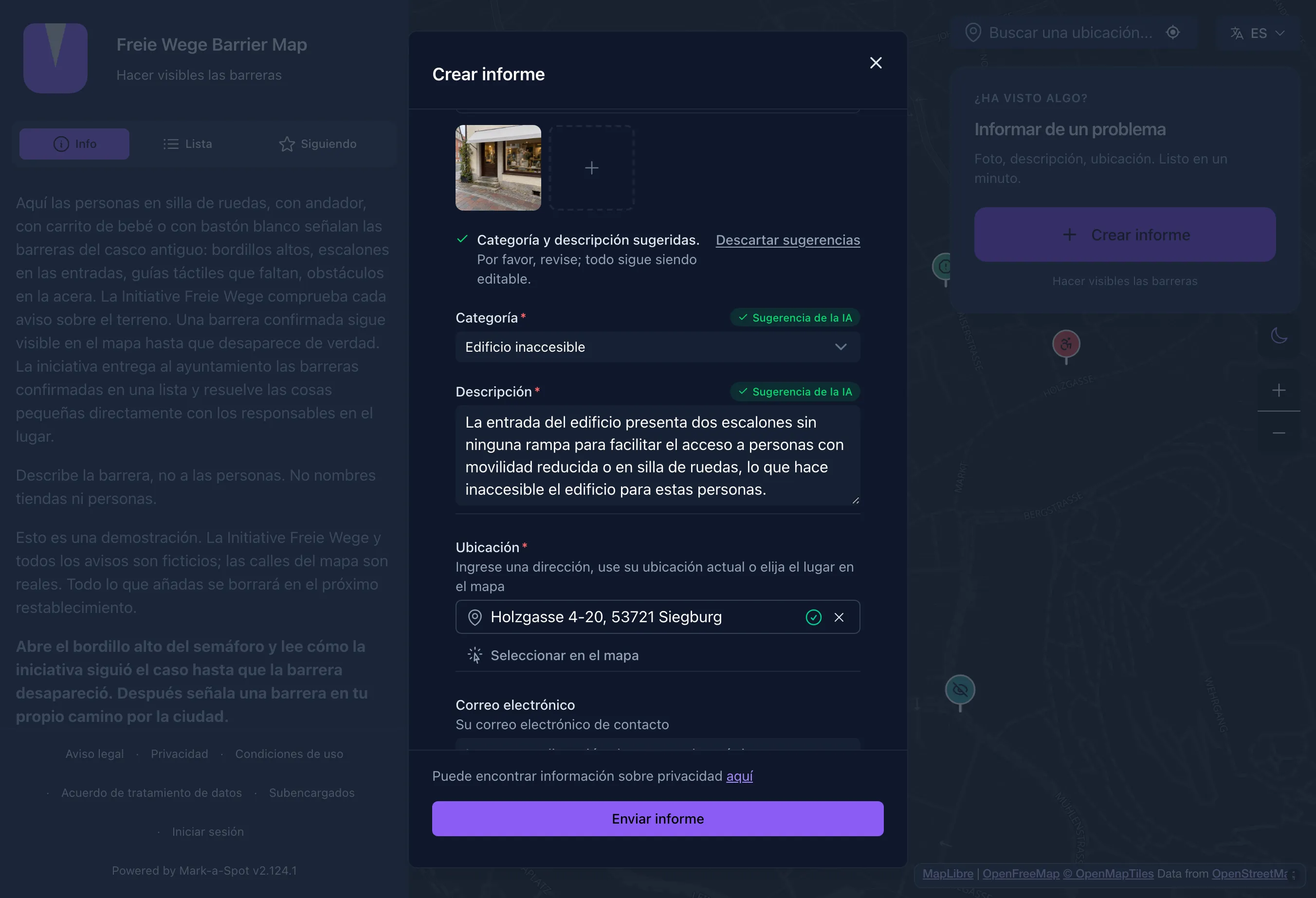Toggle dark mode with the moon icon
Viewport: 1316px width, 898px height.
click(x=1279, y=336)
